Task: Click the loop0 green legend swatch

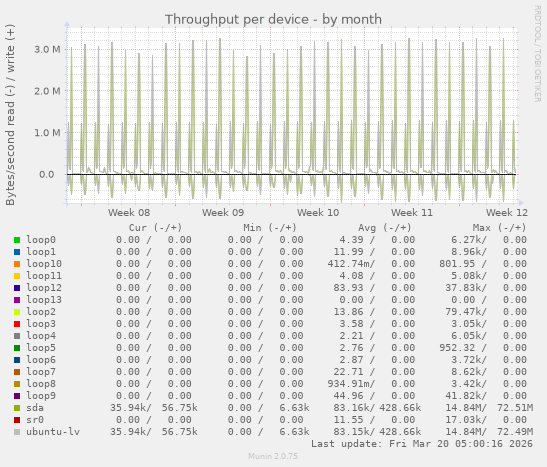Action: tap(17, 240)
